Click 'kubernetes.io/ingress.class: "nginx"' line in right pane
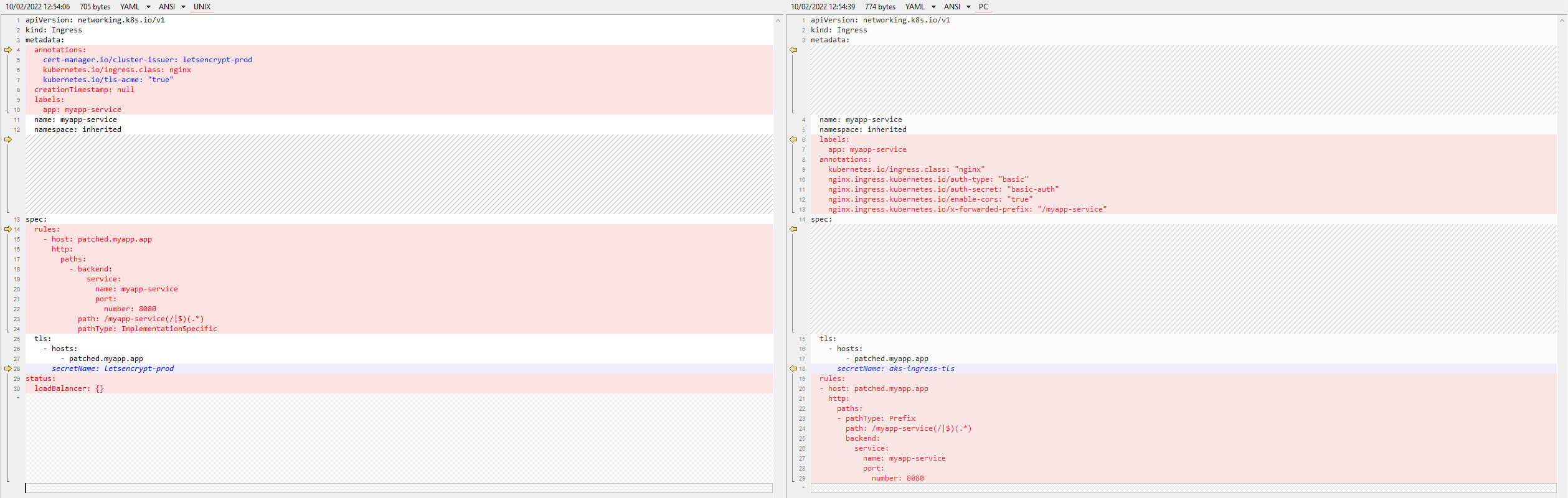The width and height of the screenshot is (1568, 498). pos(907,169)
